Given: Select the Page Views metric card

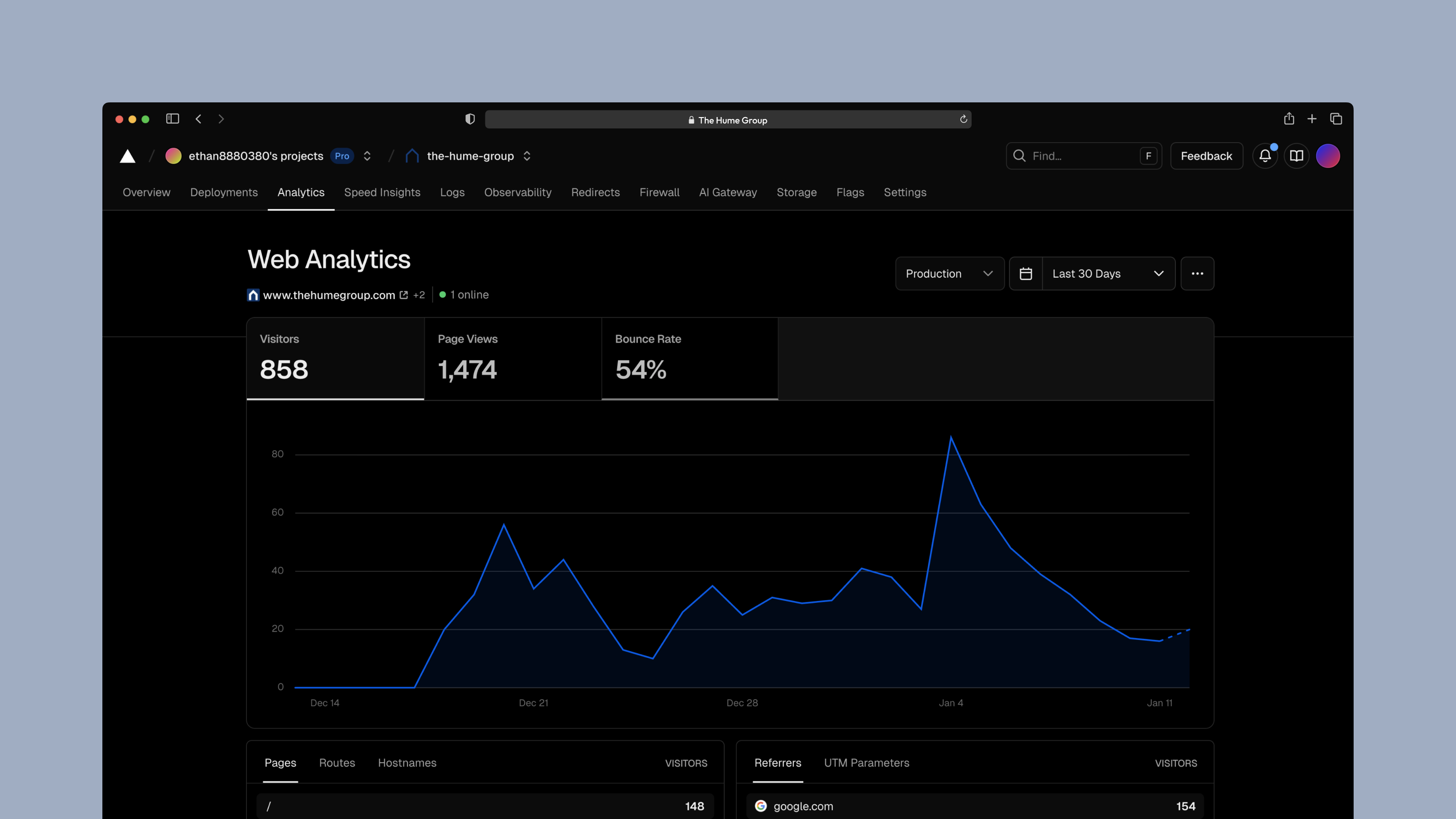Looking at the screenshot, I should [512, 358].
